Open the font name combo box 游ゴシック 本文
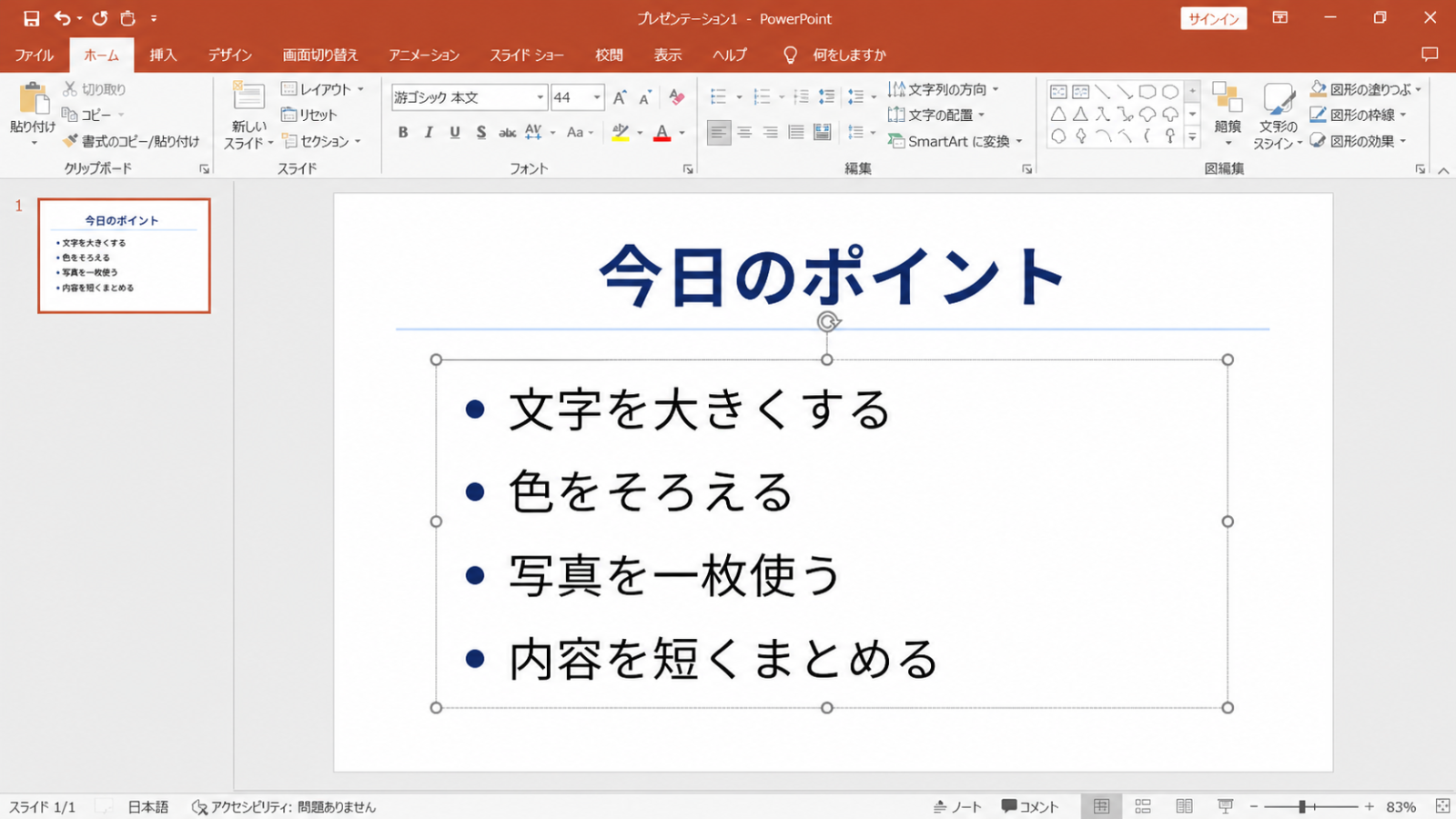The image size is (1456, 819). (x=470, y=97)
